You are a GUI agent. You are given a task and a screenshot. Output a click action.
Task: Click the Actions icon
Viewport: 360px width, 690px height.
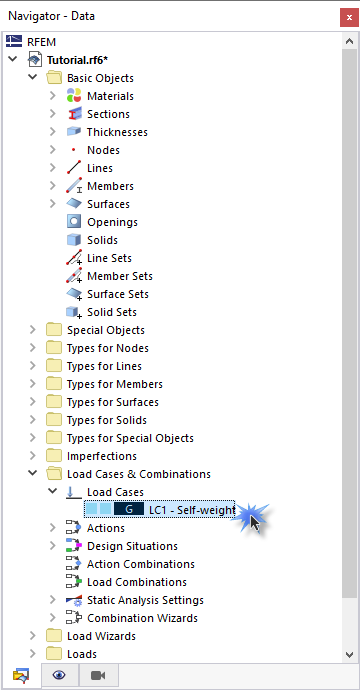tap(74, 528)
